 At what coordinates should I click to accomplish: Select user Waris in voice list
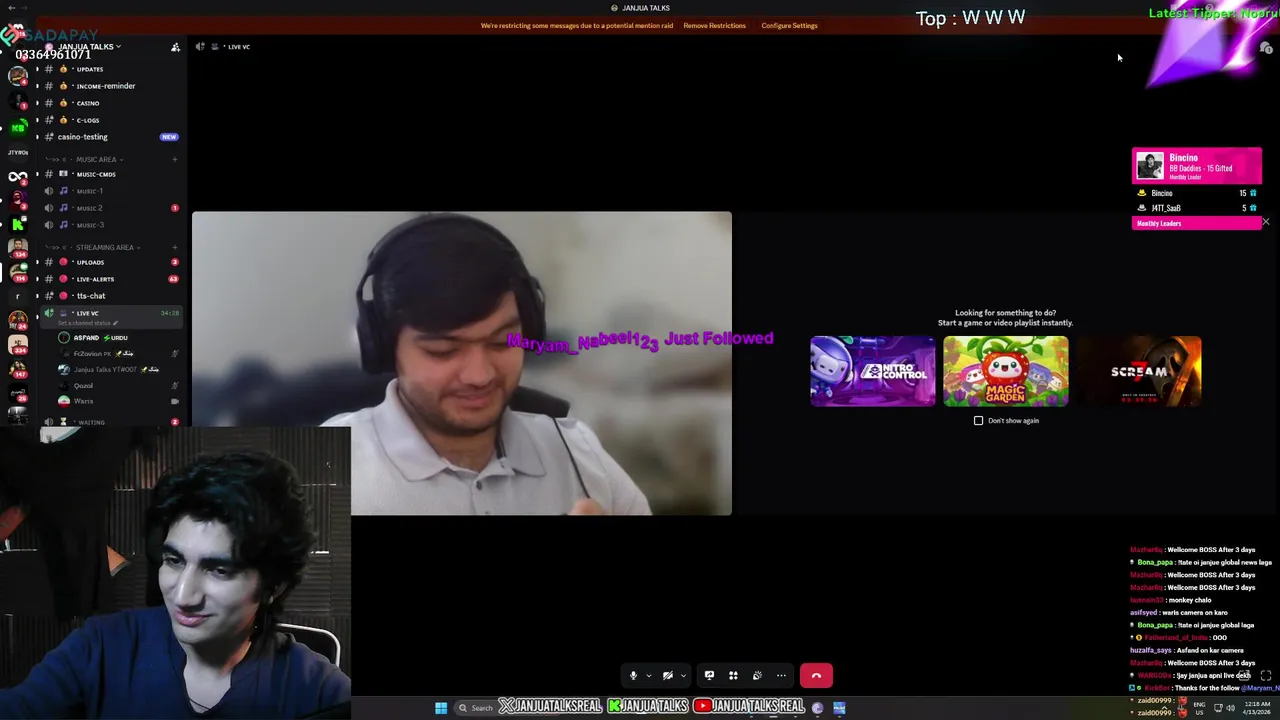[118, 401]
